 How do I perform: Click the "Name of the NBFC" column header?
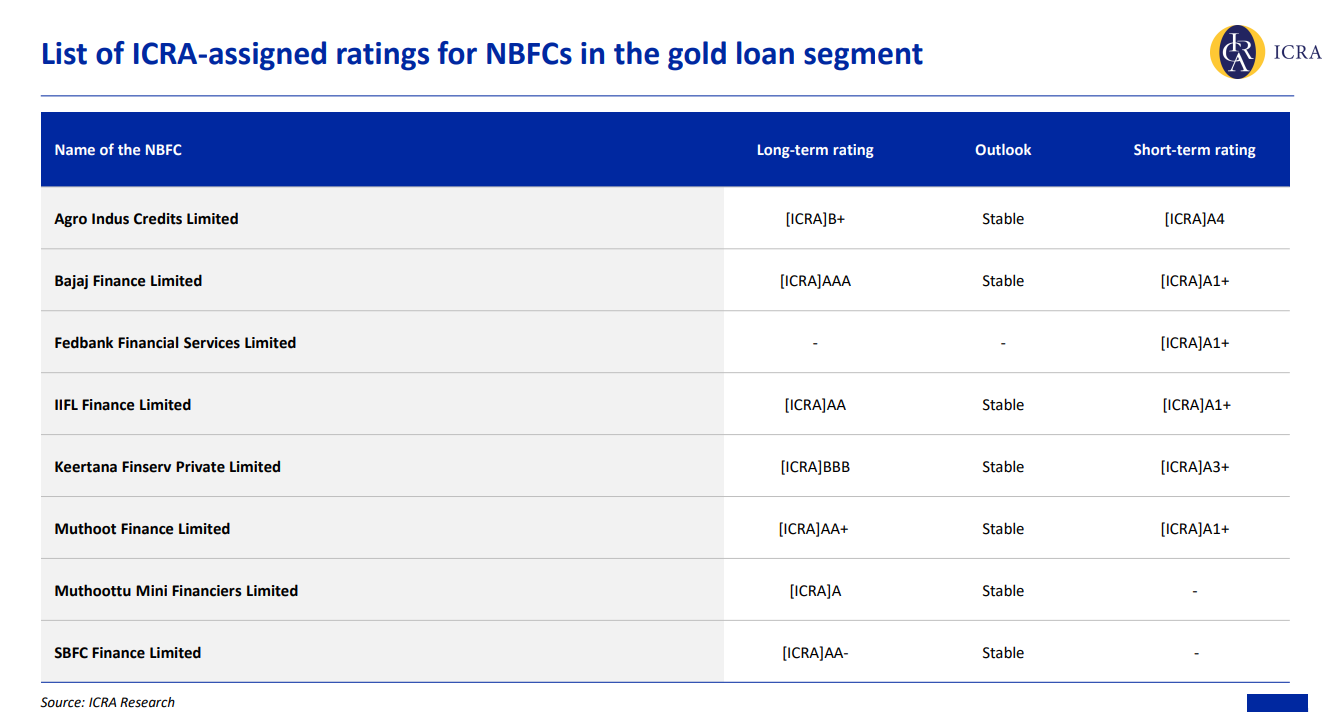point(118,150)
